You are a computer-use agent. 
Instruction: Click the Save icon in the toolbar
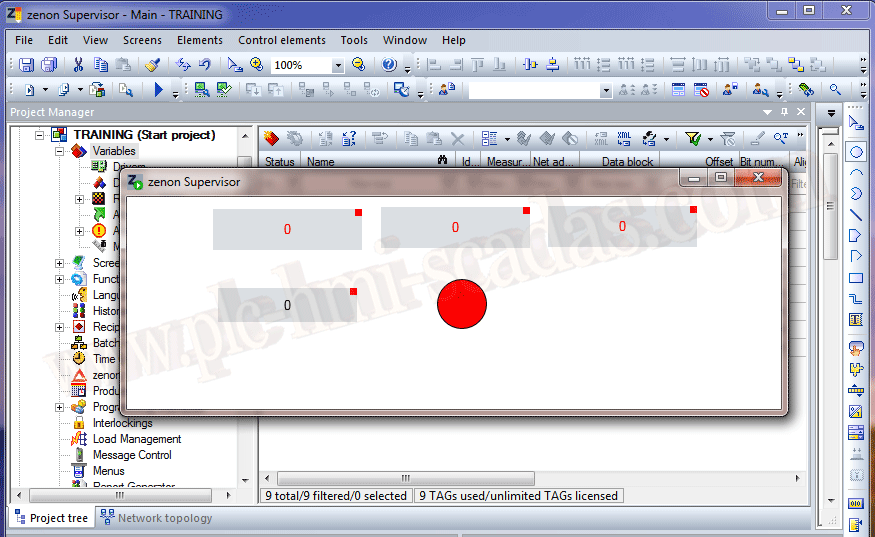[x=25, y=65]
